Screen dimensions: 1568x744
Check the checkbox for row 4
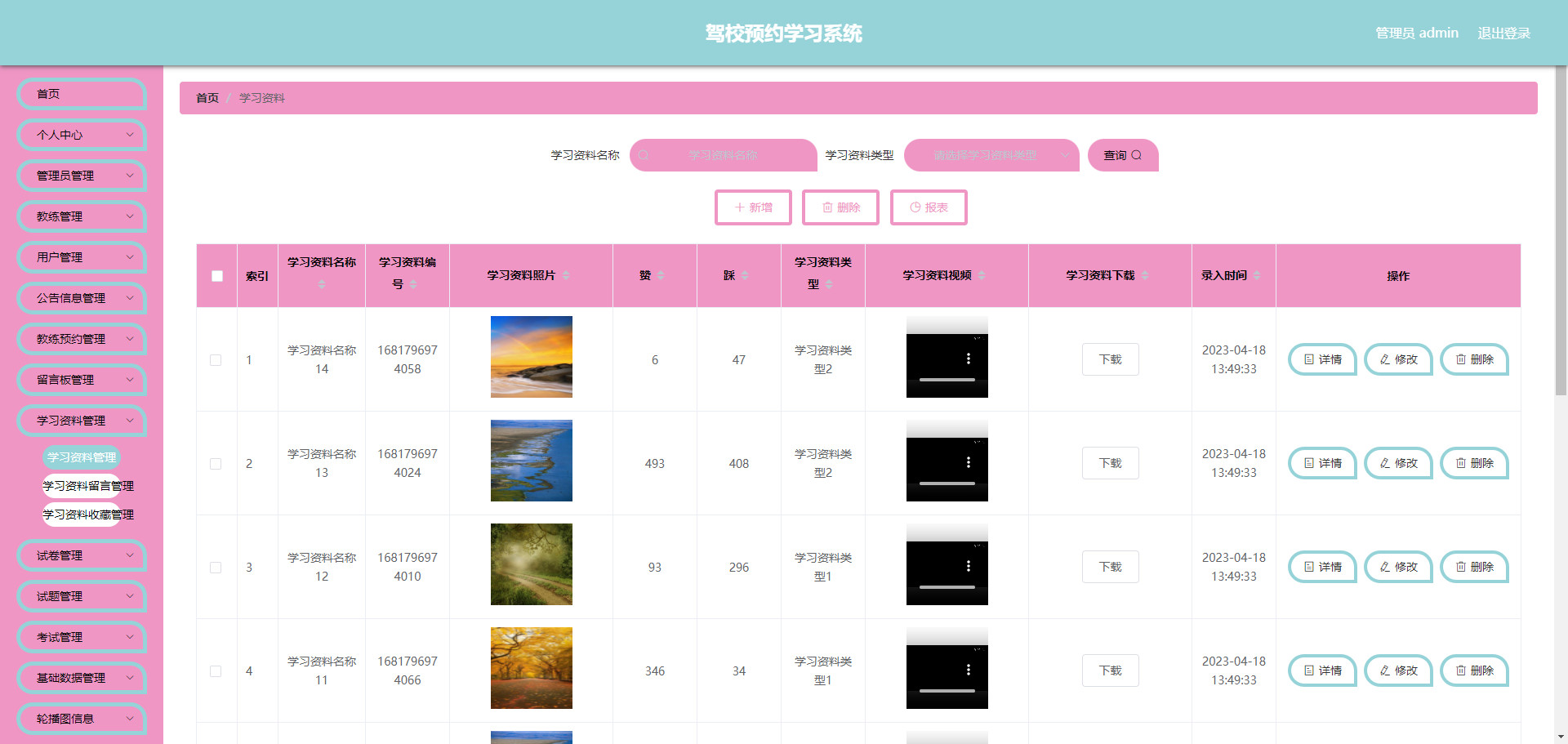coord(216,671)
